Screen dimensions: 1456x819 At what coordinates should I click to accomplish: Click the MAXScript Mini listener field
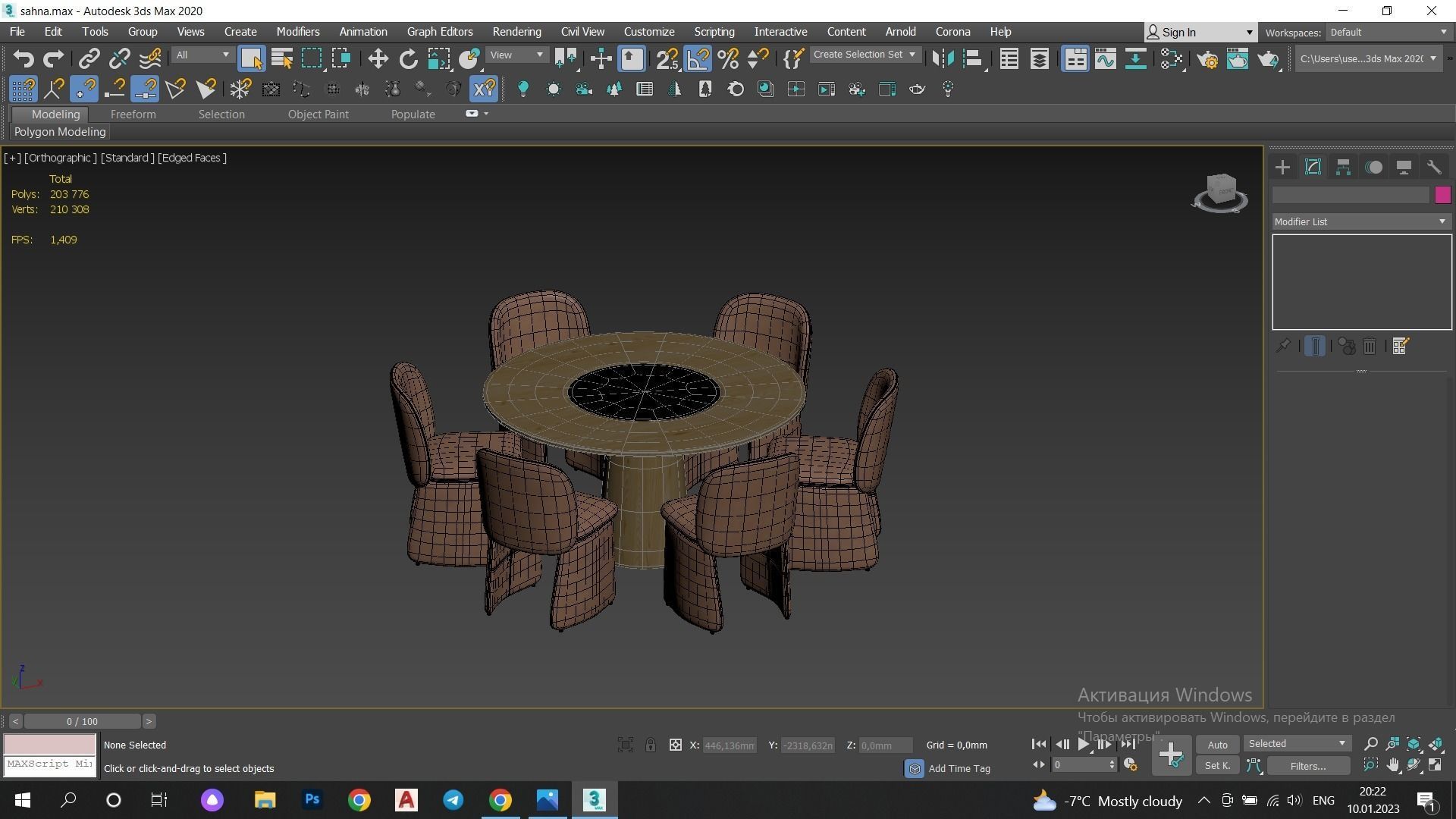(50, 764)
